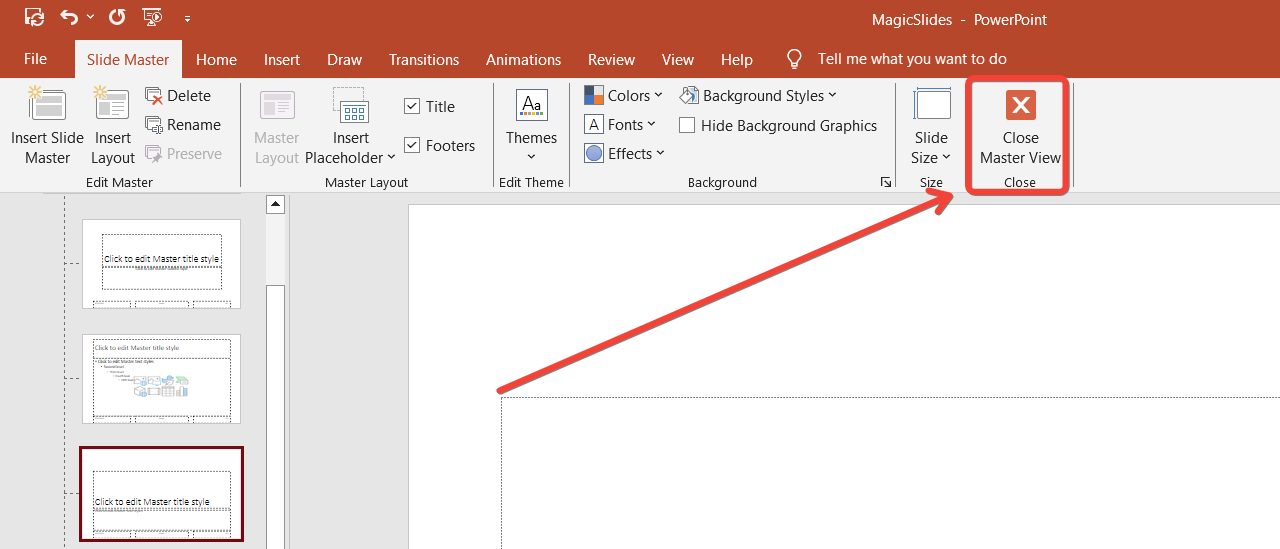1280x549 pixels.
Task: Open the Background Styles dropdown
Action: 758,96
